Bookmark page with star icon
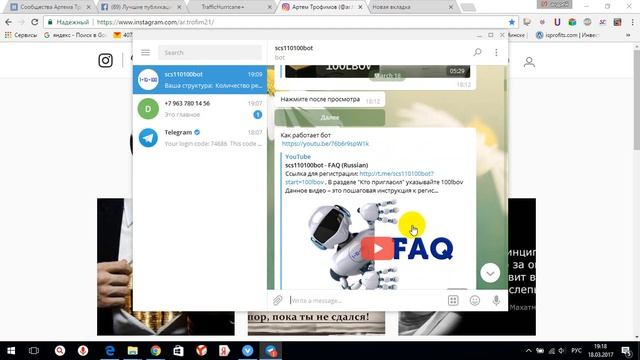 [512, 22]
